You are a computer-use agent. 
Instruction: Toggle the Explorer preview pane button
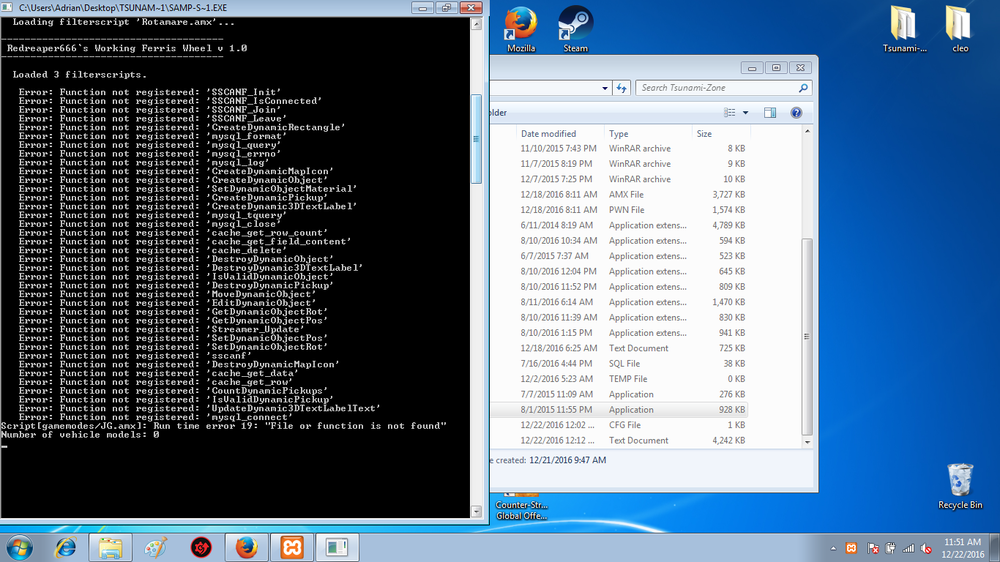click(770, 113)
